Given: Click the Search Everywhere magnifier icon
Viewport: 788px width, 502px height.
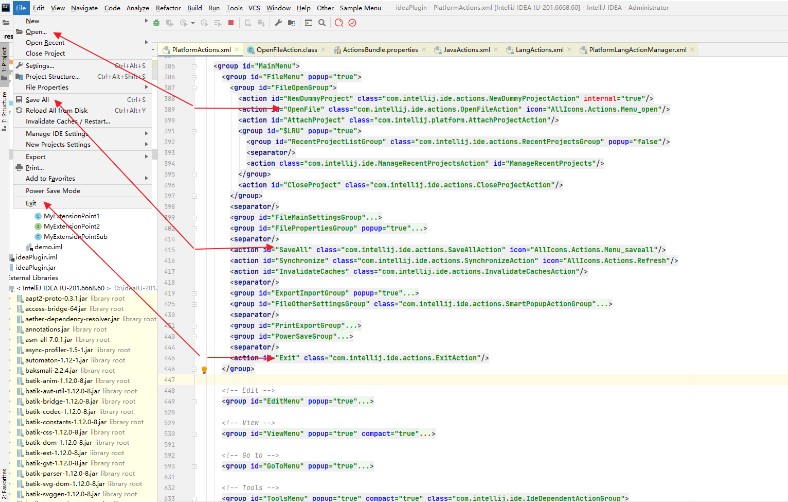Looking at the screenshot, I should pos(322,23).
